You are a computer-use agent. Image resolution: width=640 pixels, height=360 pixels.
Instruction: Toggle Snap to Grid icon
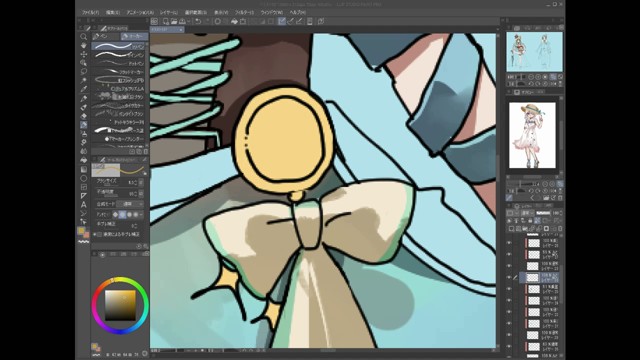coord(300,21)
